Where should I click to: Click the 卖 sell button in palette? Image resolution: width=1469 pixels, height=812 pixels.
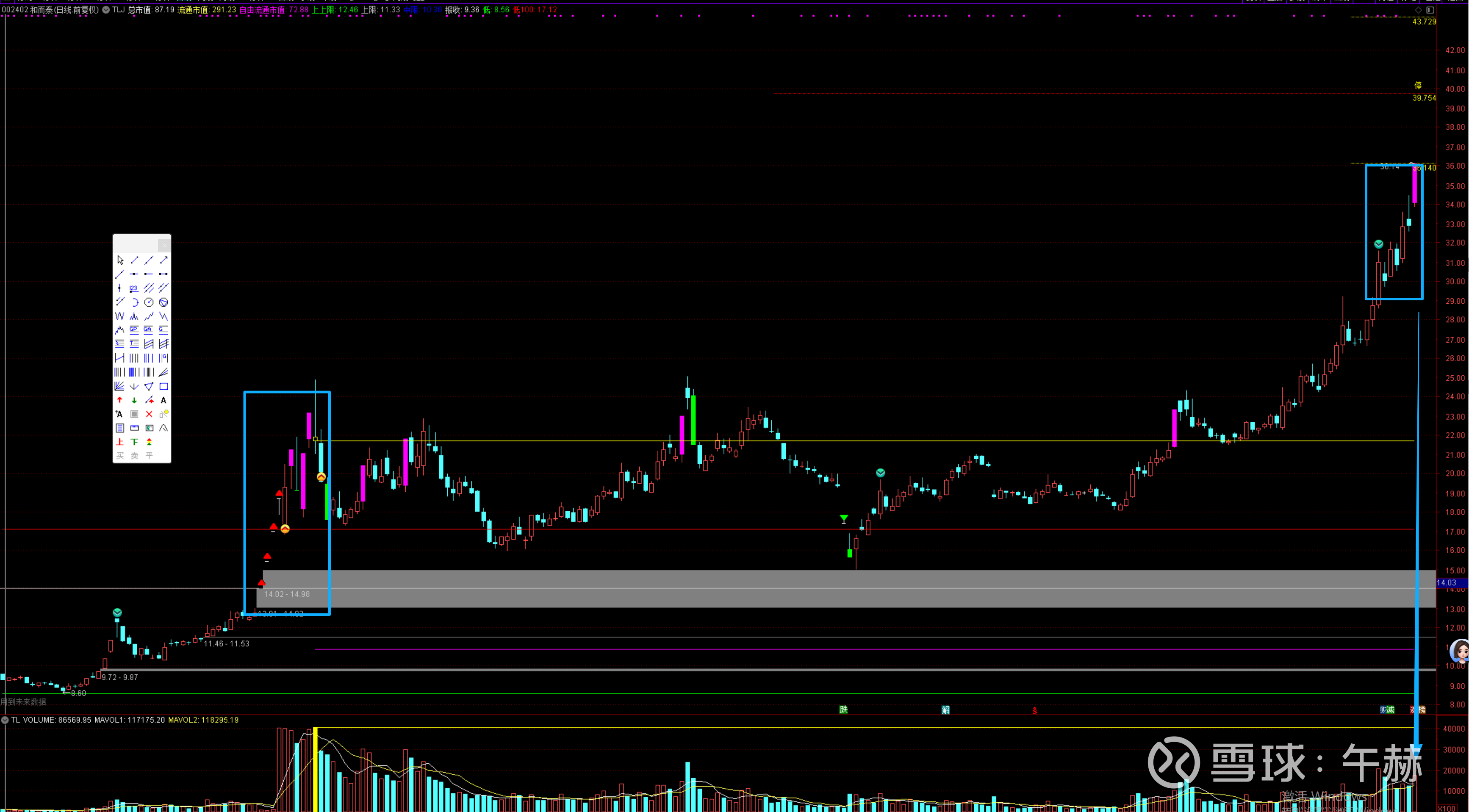(135, 456)
